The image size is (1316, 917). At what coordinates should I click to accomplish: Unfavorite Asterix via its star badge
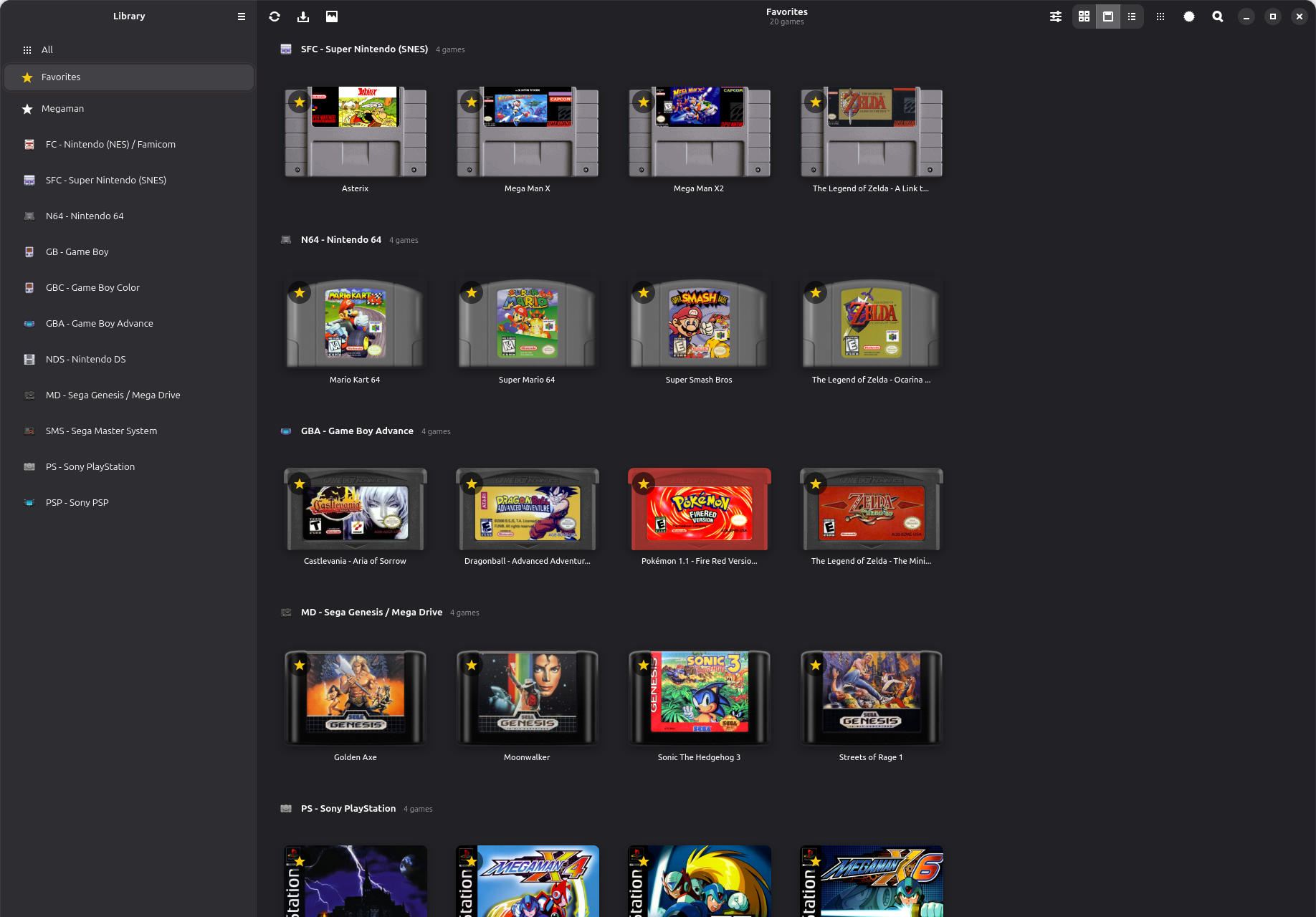(x=300, y=102)
